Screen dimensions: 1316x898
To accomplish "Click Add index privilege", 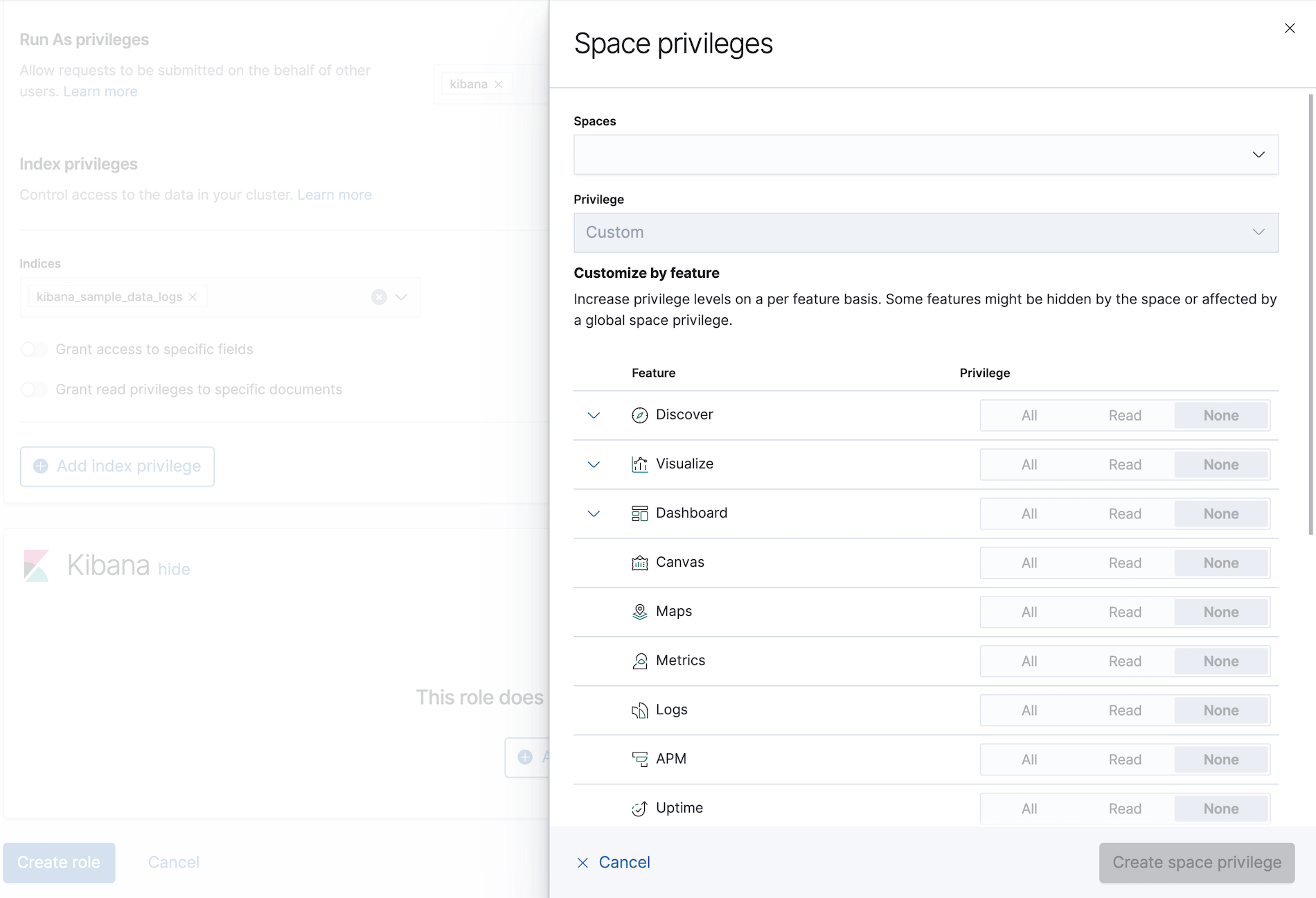I will point(116,466).
